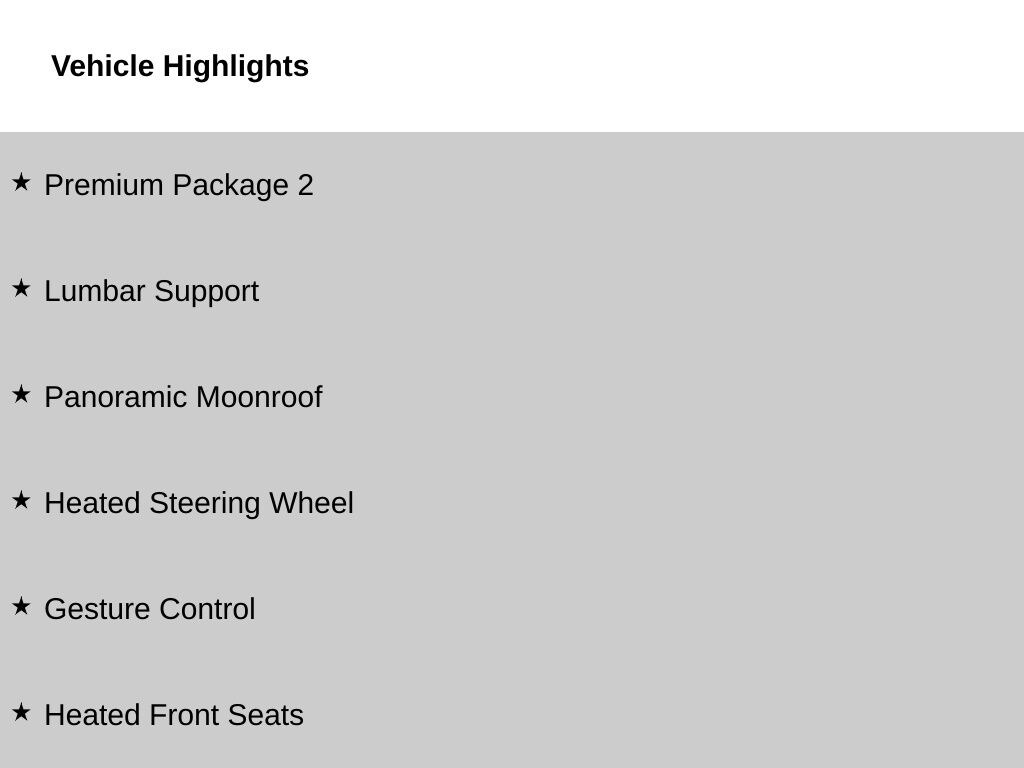Select the Premium Package 2 text
Viewport: 1024px width, 768px height.
(x=179, y=185)
